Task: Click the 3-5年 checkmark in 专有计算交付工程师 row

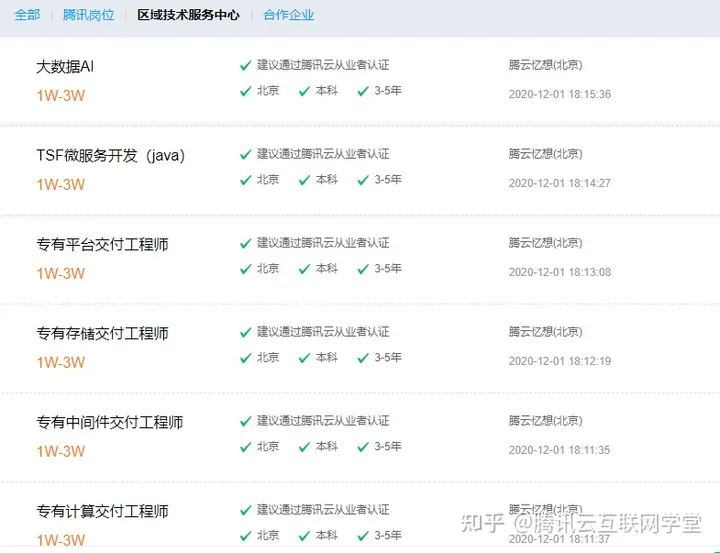Action: 363,536
